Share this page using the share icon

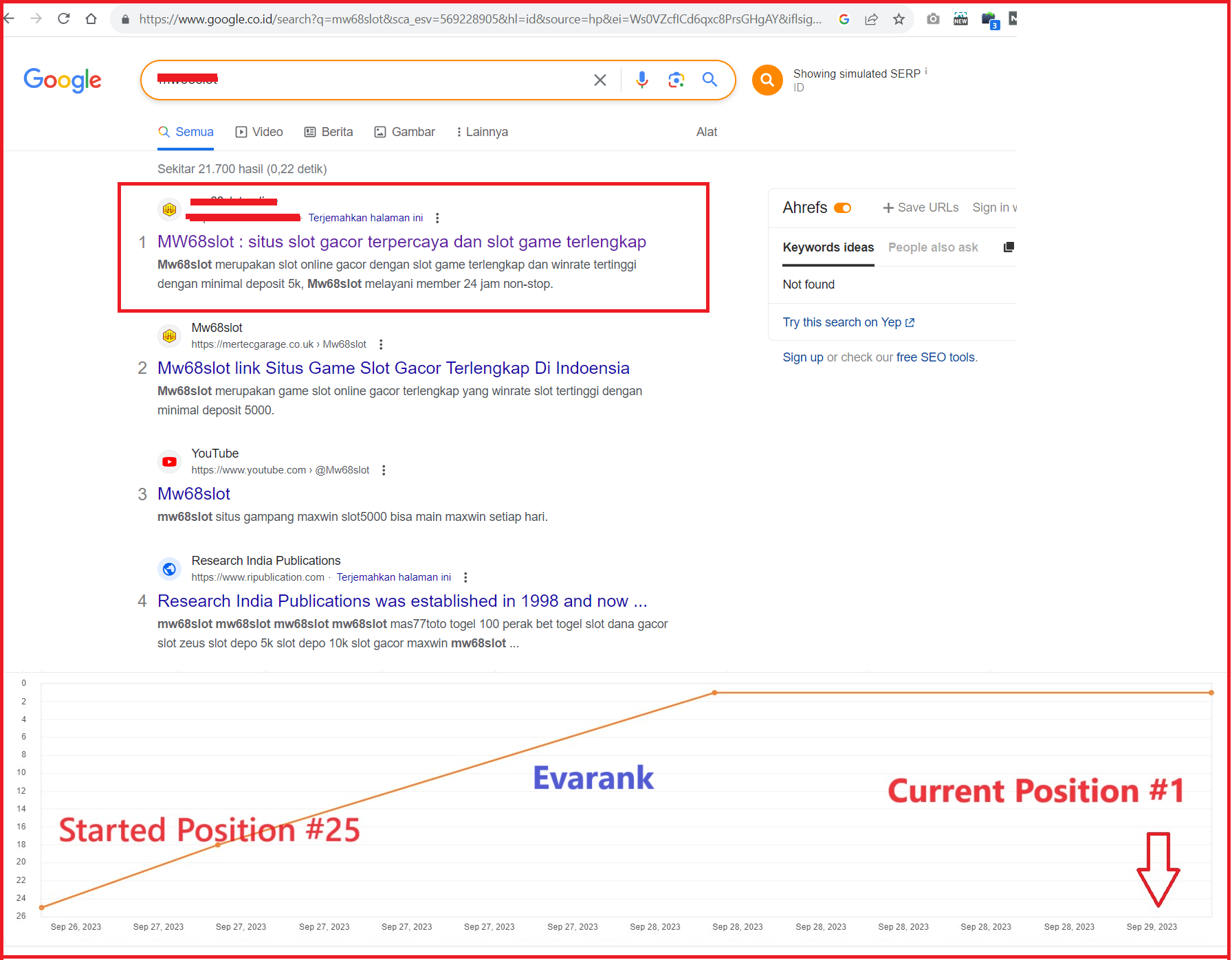click(x=872, y=19)
